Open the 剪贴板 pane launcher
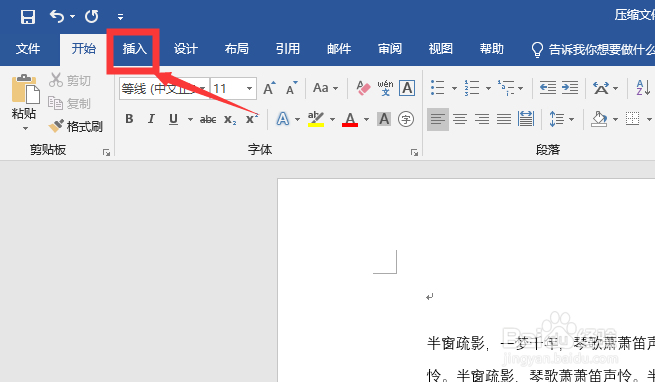Image resolution: width=655 pixels, height=382 pixels. [107, 153]
